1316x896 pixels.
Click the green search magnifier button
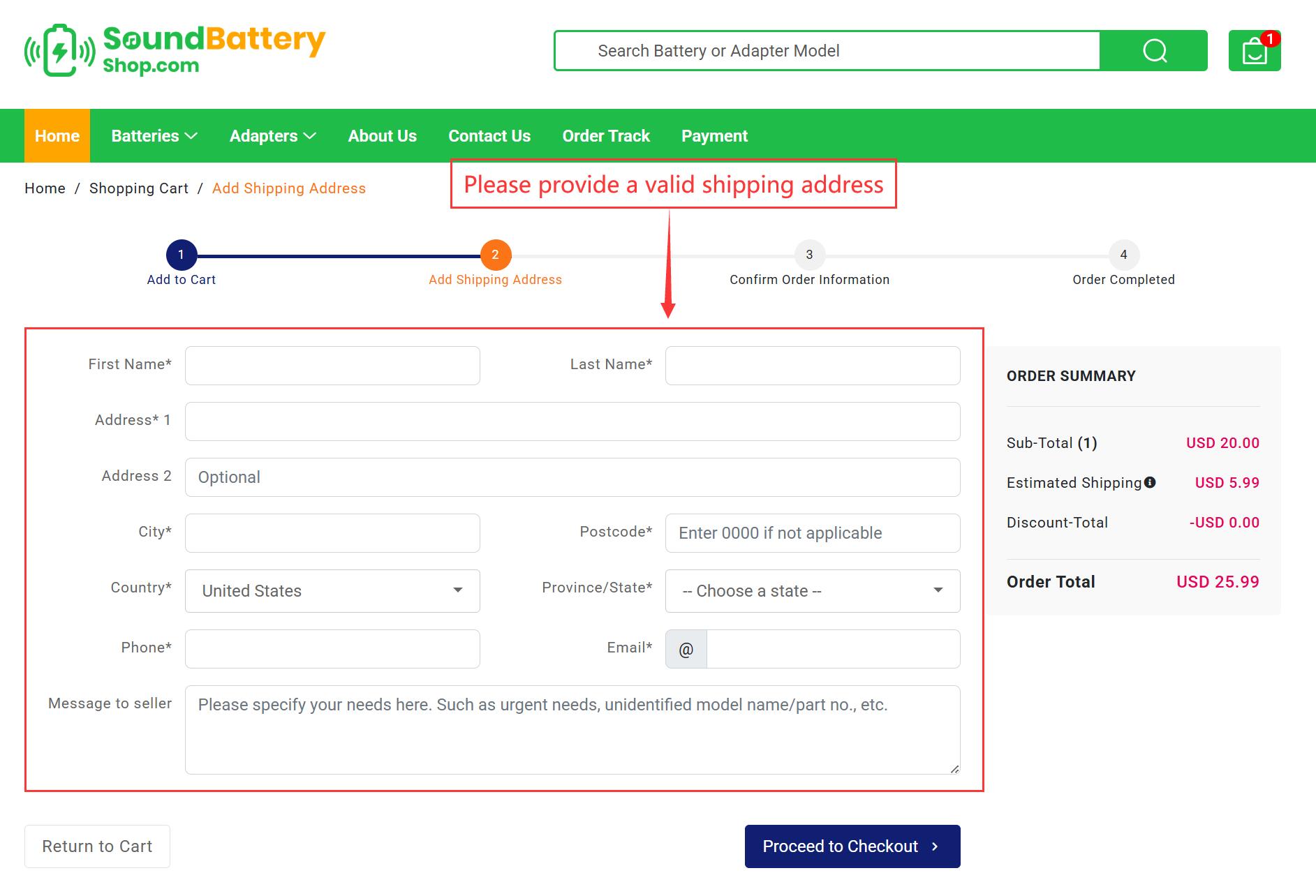click(x=1154, y=51)
